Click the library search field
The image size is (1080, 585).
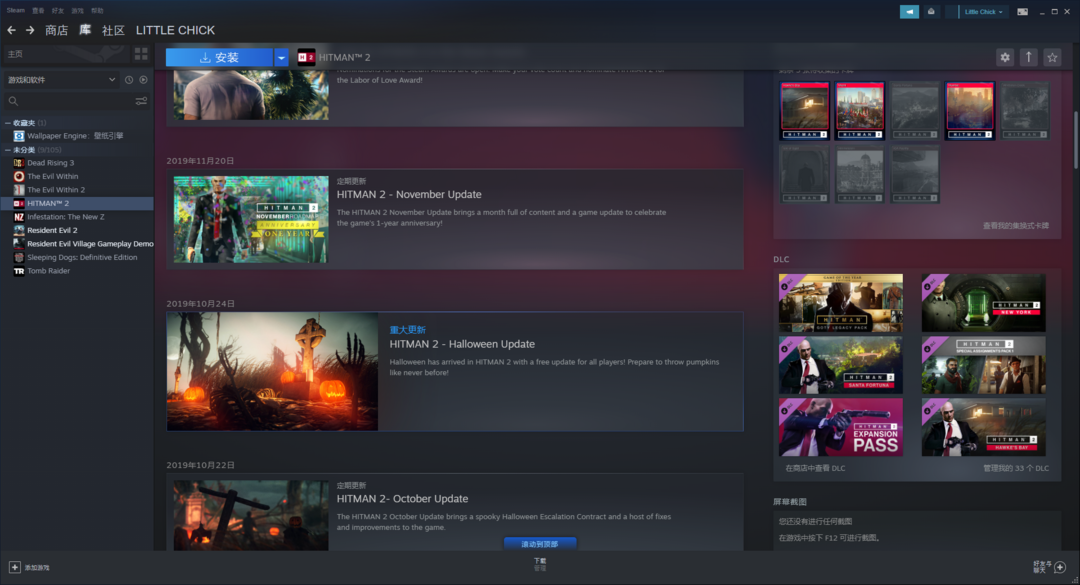(x=69, y=101)
